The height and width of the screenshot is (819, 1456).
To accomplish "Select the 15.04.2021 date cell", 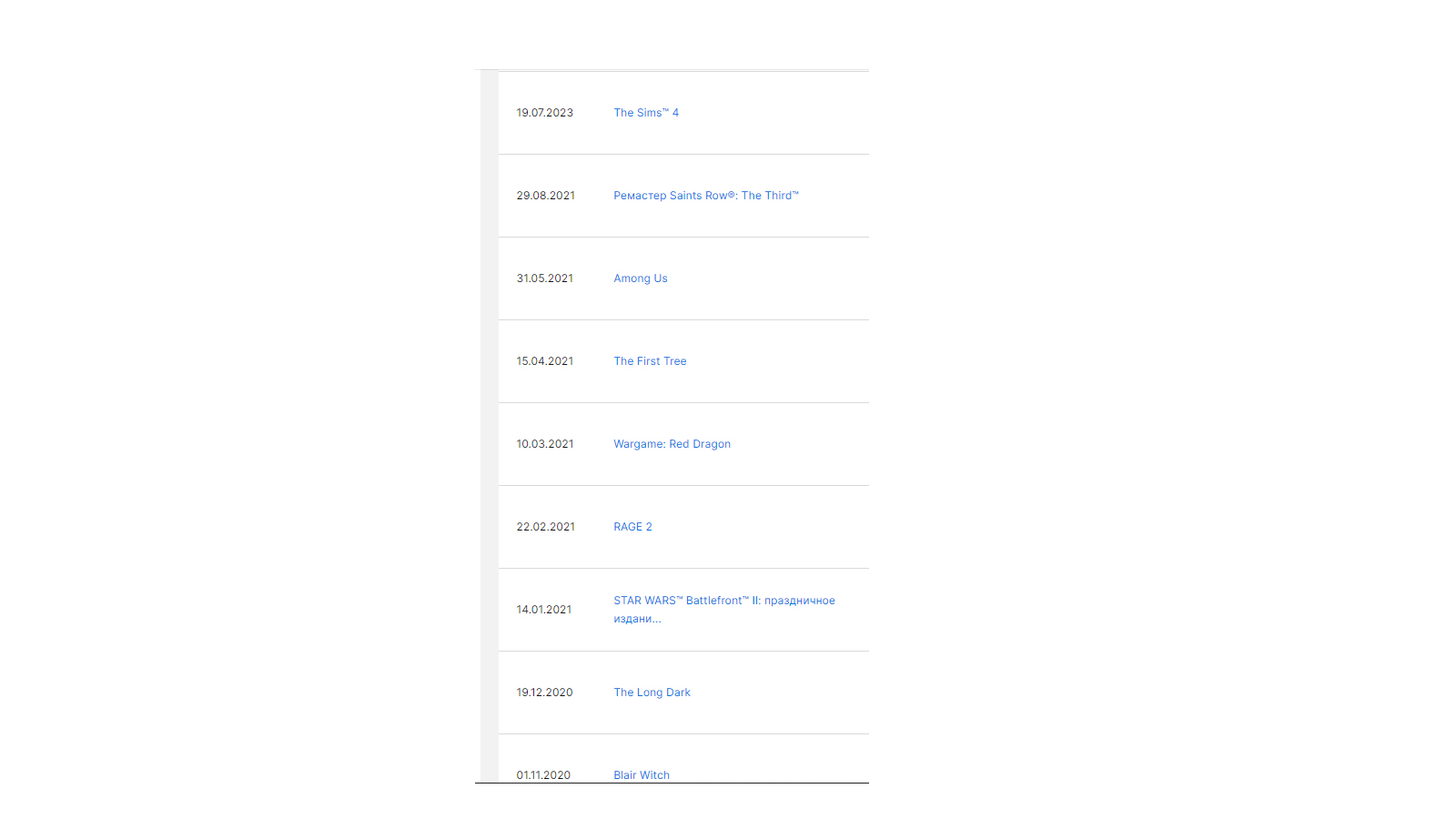I will (545, 361).
